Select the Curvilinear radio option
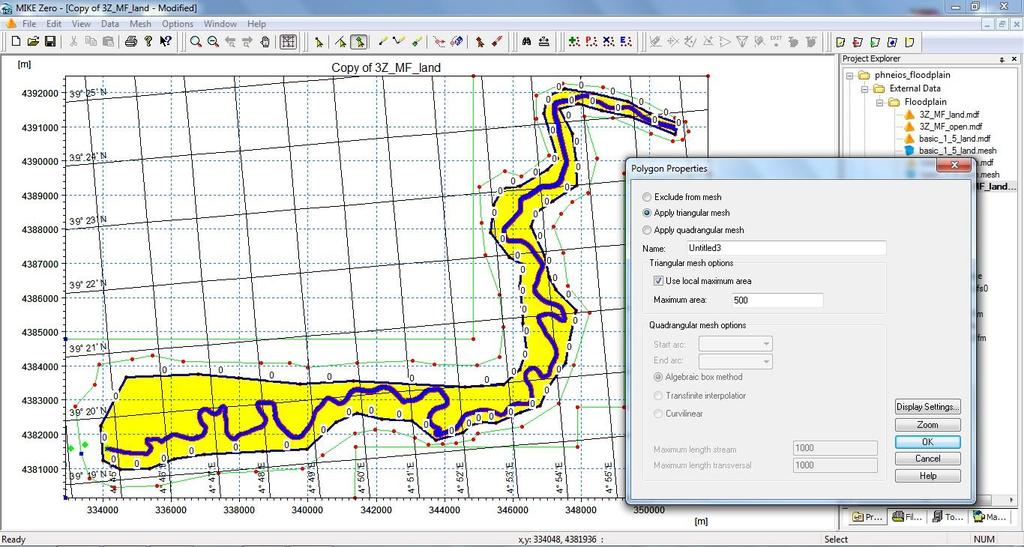This screenshot has height=547, width=1024. point(658,413)
